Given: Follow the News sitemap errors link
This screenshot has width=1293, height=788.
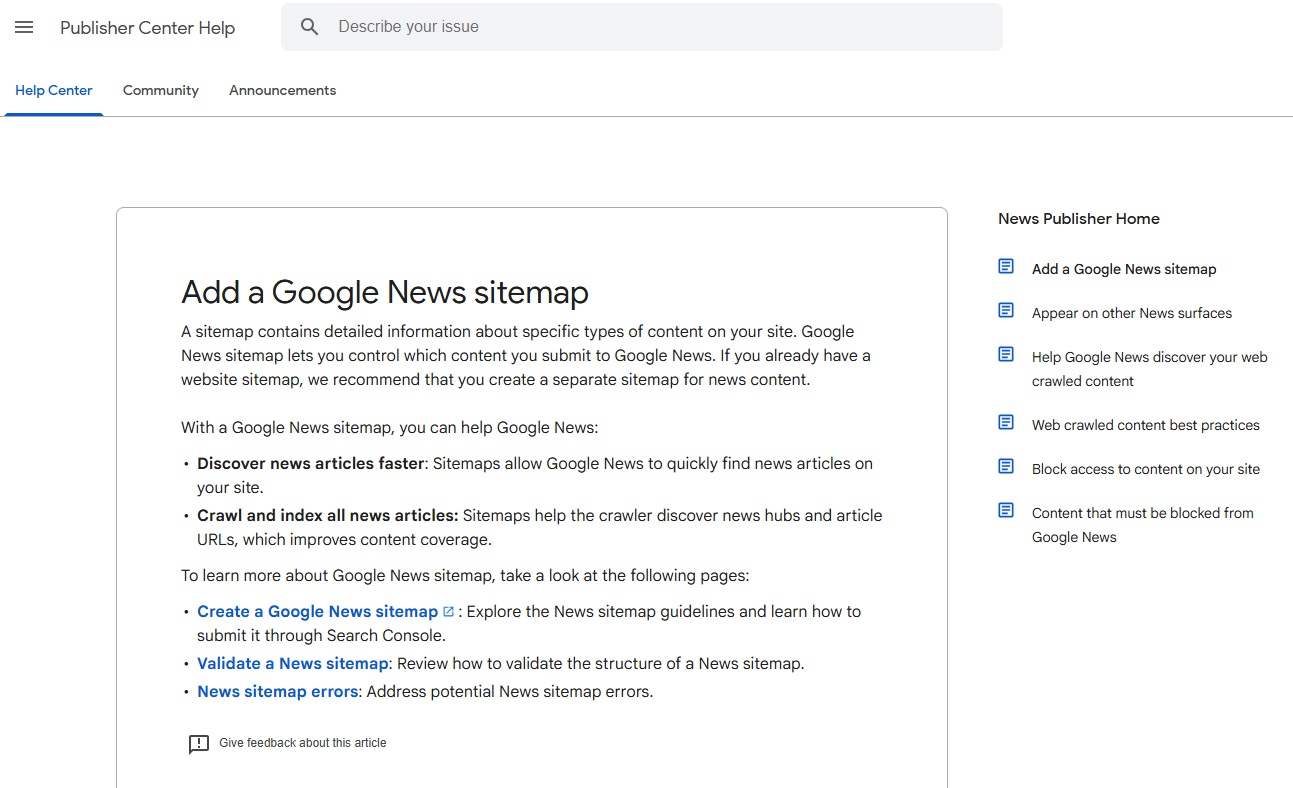Looking at the screenshot, I should (x=277, y=692).
